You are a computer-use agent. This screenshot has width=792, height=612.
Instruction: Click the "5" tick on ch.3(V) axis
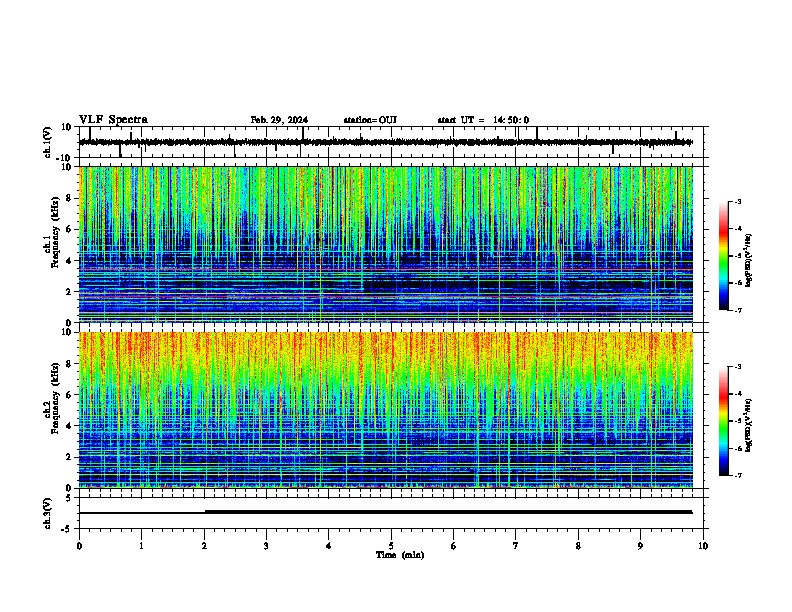pos(70,498)
